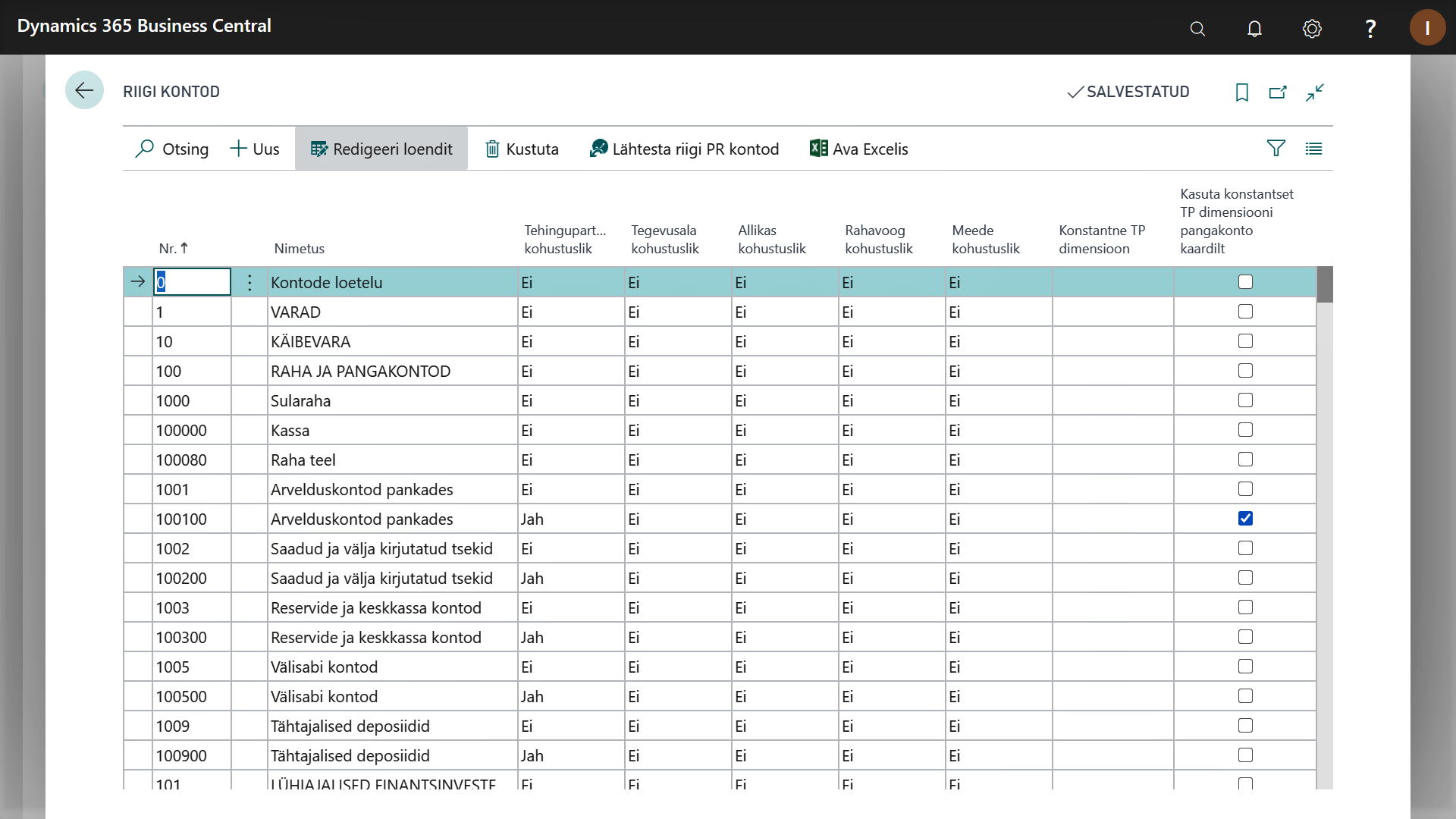Click account number 100500 cell
Viewport: 1456px width, 819px height.
pyautogui.click(x=192, y=696)
